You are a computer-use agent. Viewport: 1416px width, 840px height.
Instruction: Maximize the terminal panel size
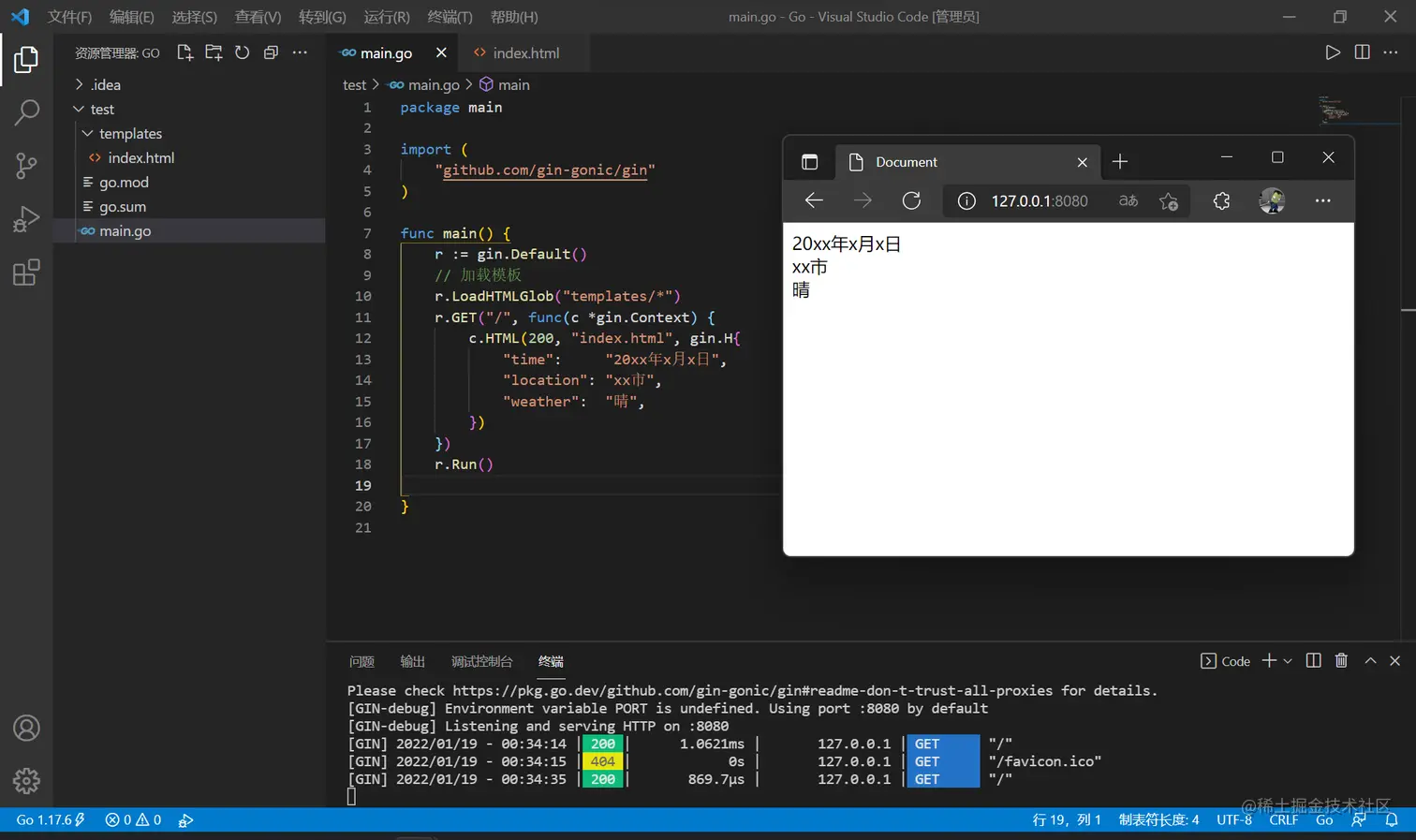[x=1370, y=661]
